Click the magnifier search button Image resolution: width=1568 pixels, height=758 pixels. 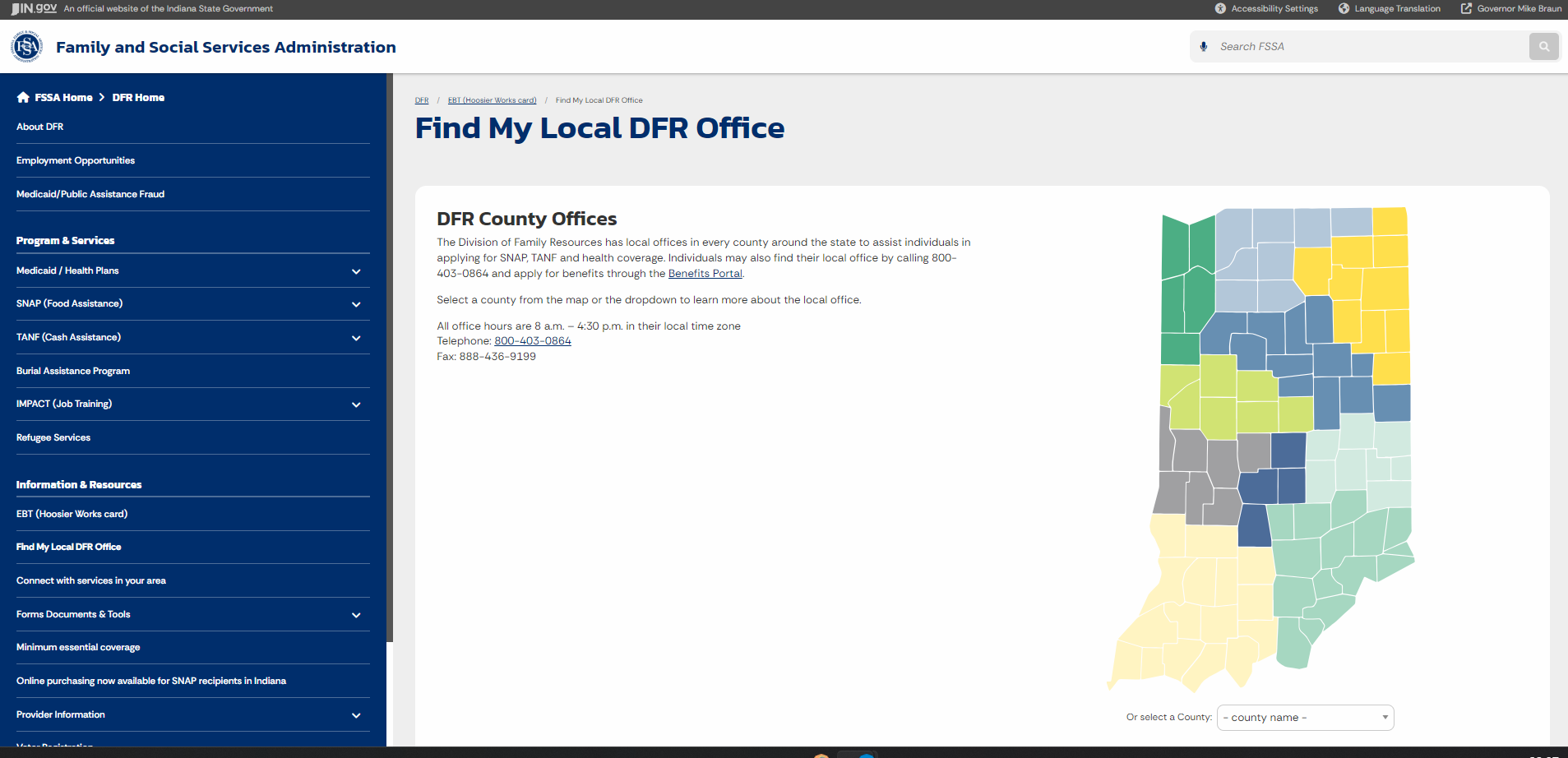[x=1544, y=47]
